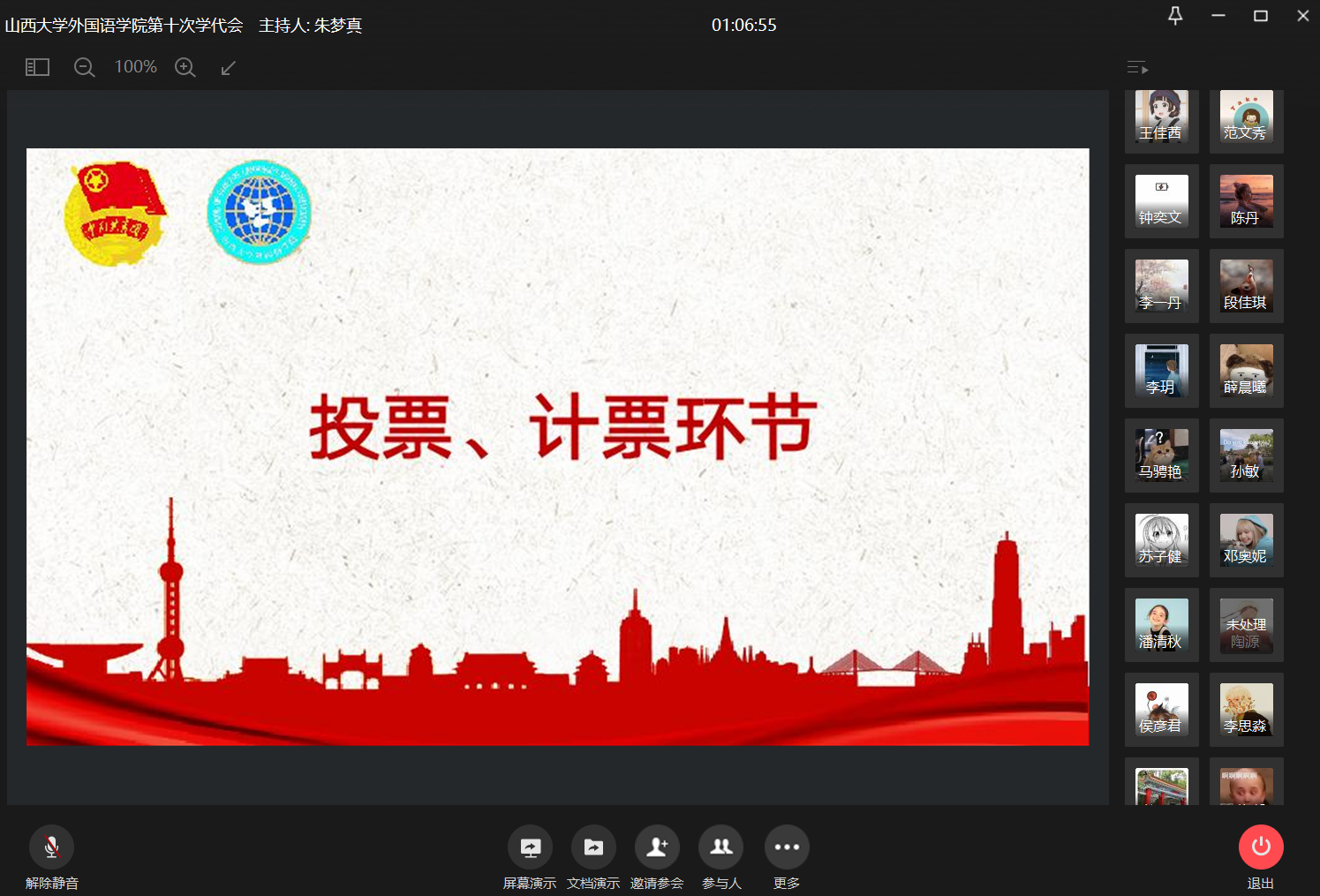
Task: Maximize the meeting window
Action: [1260, 16]
